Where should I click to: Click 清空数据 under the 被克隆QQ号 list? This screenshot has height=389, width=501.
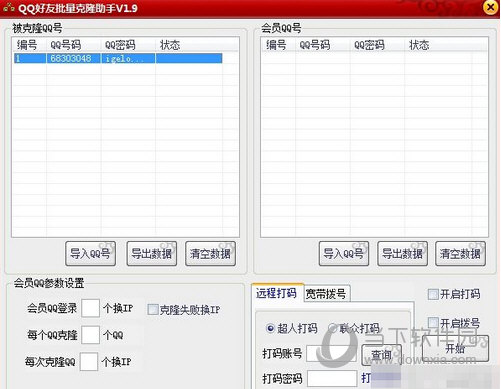[x=210, y=254]
